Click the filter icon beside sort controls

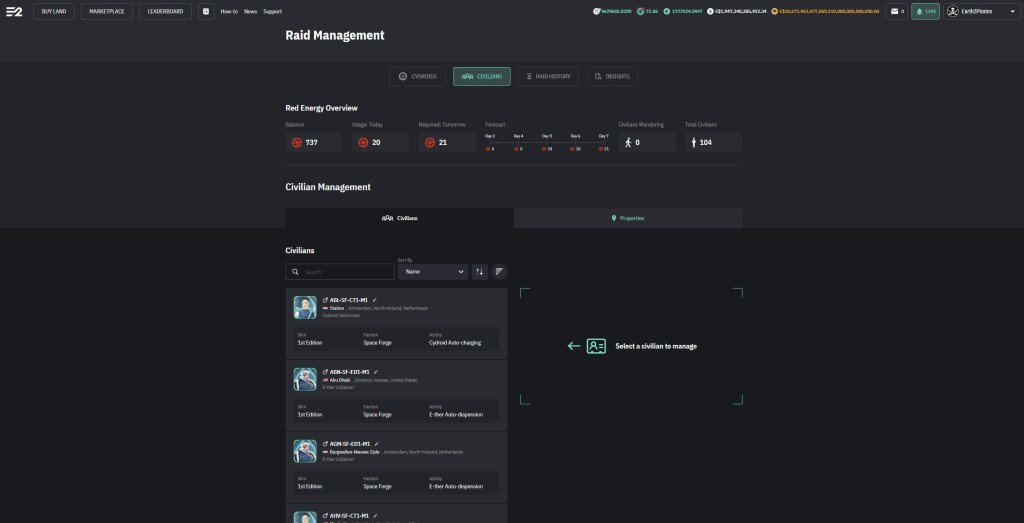(x=499, y=271)
